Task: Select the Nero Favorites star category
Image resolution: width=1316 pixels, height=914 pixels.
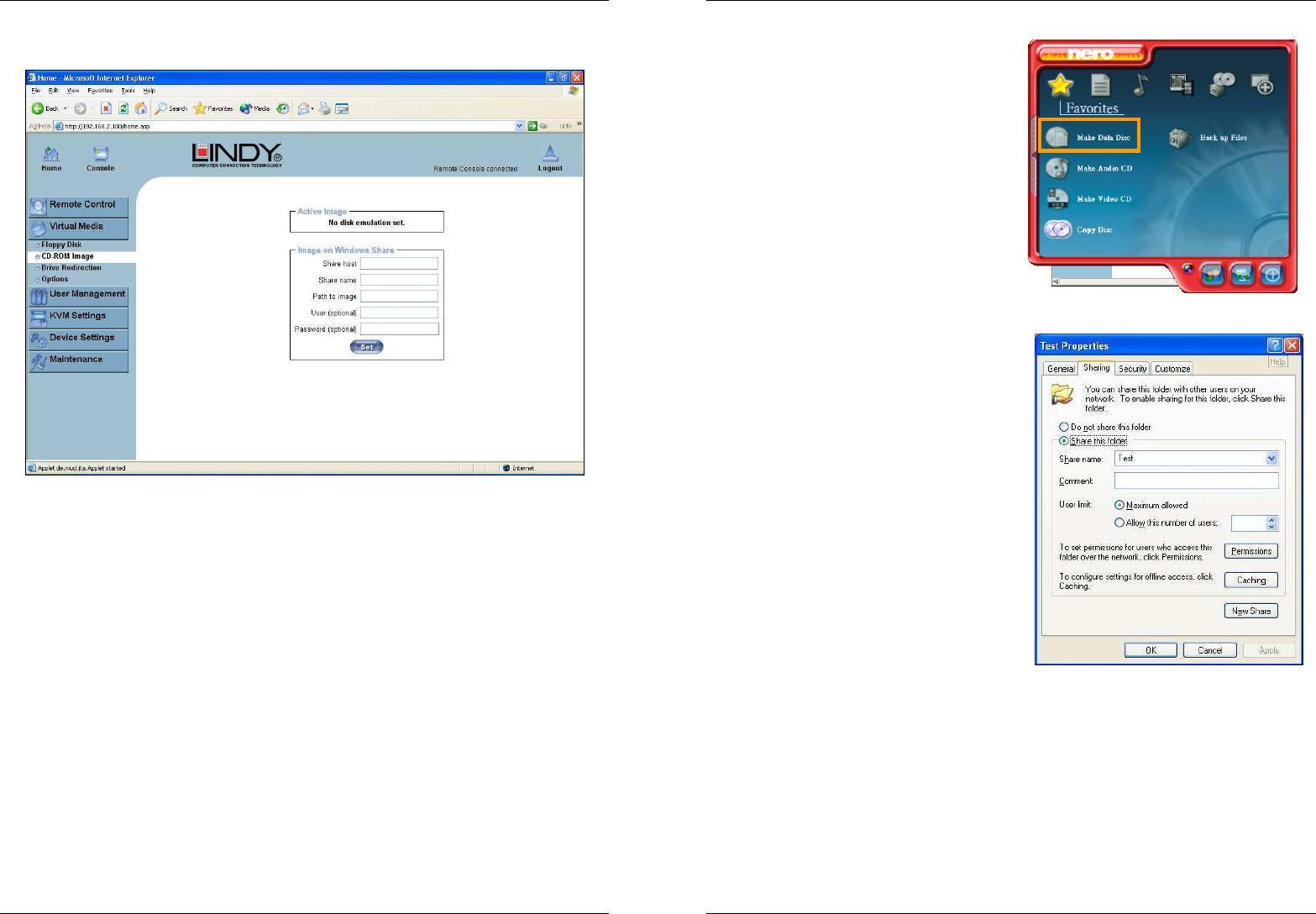Action: [x=1061, y=84]
